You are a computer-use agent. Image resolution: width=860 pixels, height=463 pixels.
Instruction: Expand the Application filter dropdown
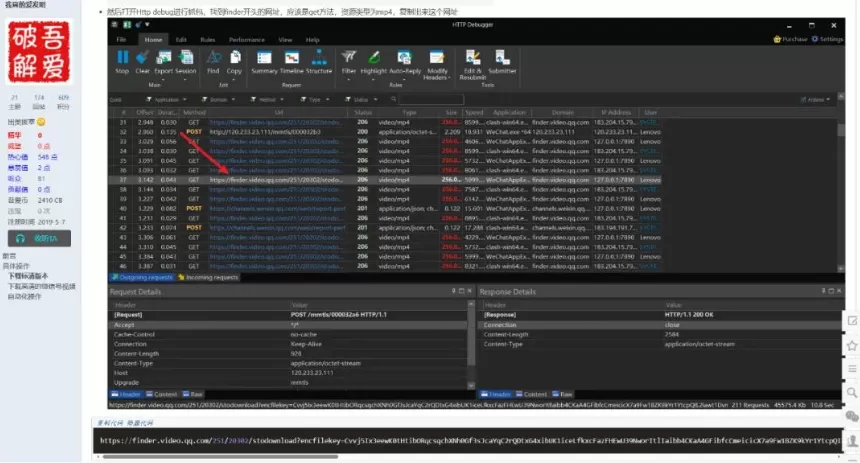coord(167,100)
